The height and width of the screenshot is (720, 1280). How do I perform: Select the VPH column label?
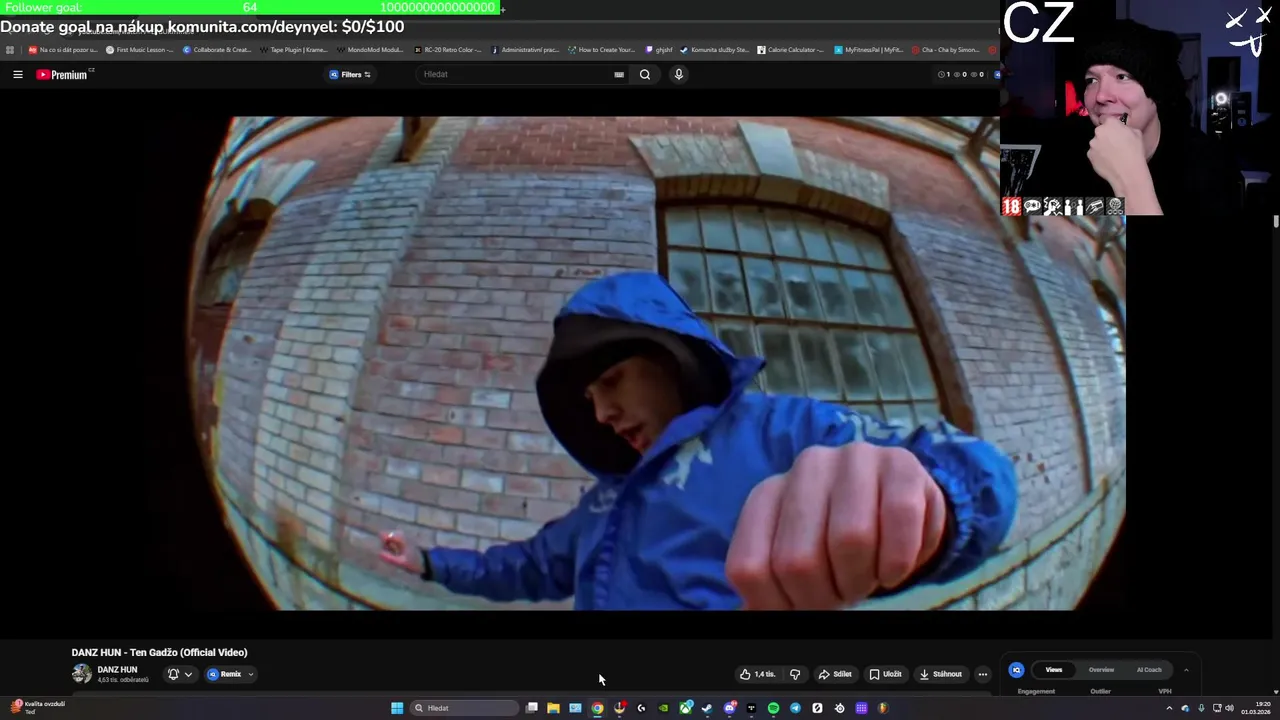[x=1165, y=691]
